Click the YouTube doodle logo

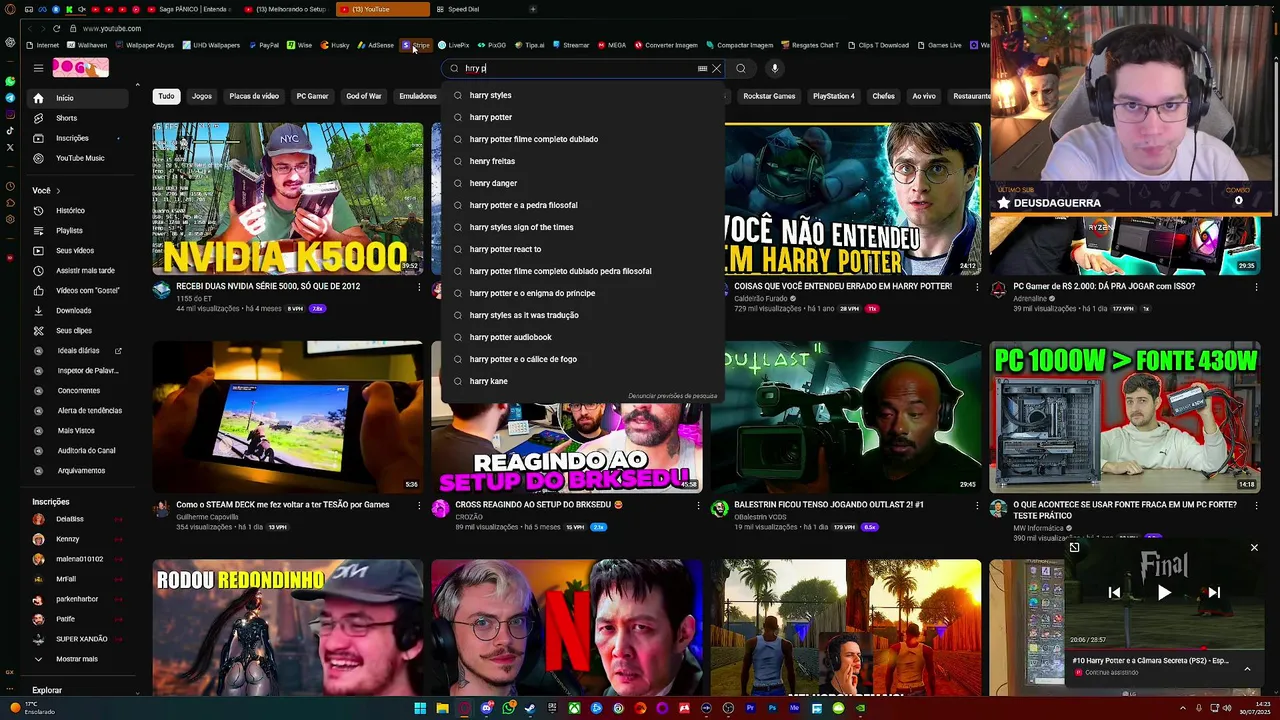coord(81,67)
